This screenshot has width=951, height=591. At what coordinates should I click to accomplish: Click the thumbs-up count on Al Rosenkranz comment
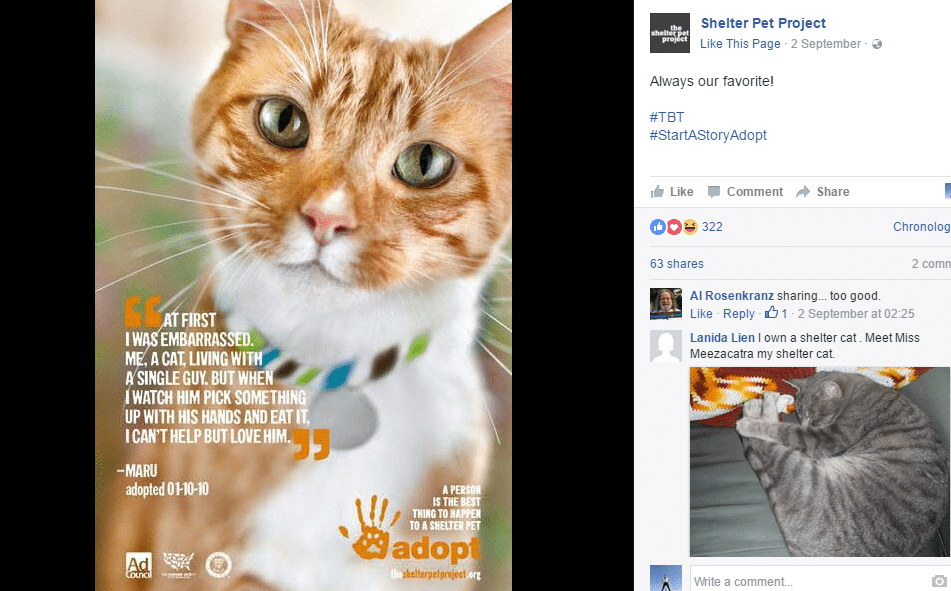[x=776, y=313]
